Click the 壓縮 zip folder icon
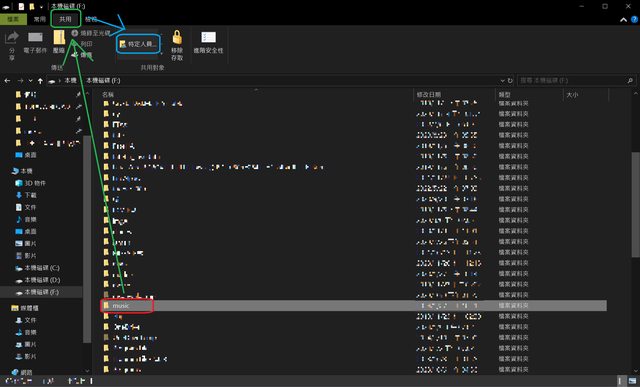 click(59, 38)
